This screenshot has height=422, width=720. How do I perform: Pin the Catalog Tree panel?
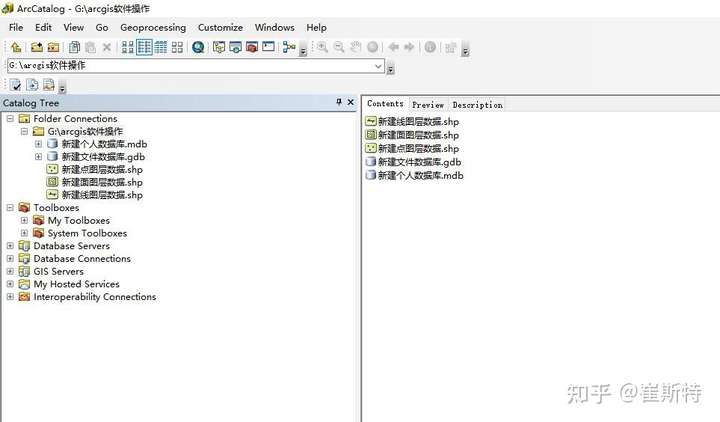[x=339, y=102]
